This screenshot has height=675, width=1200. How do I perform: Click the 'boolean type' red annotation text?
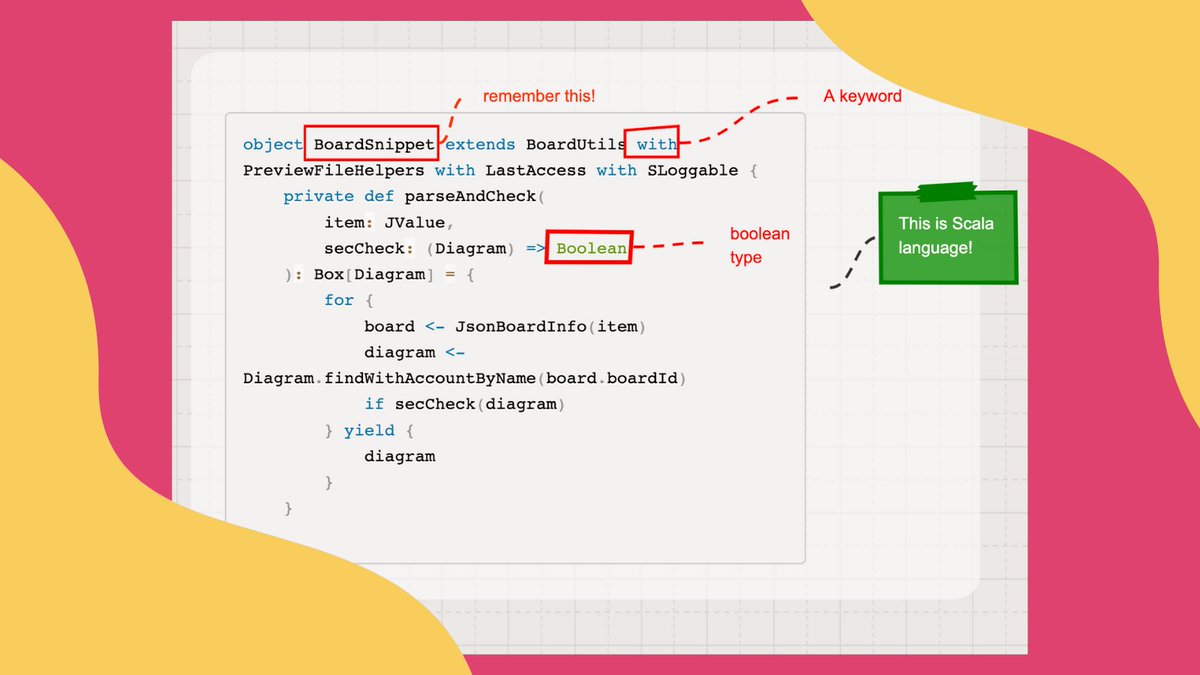(x=759, y=246)
